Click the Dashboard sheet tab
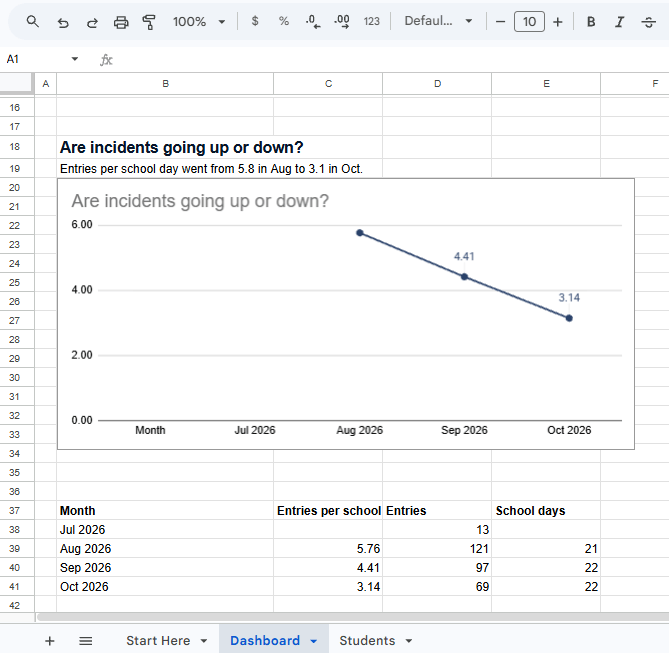The image size is (669, 653). 265,641
